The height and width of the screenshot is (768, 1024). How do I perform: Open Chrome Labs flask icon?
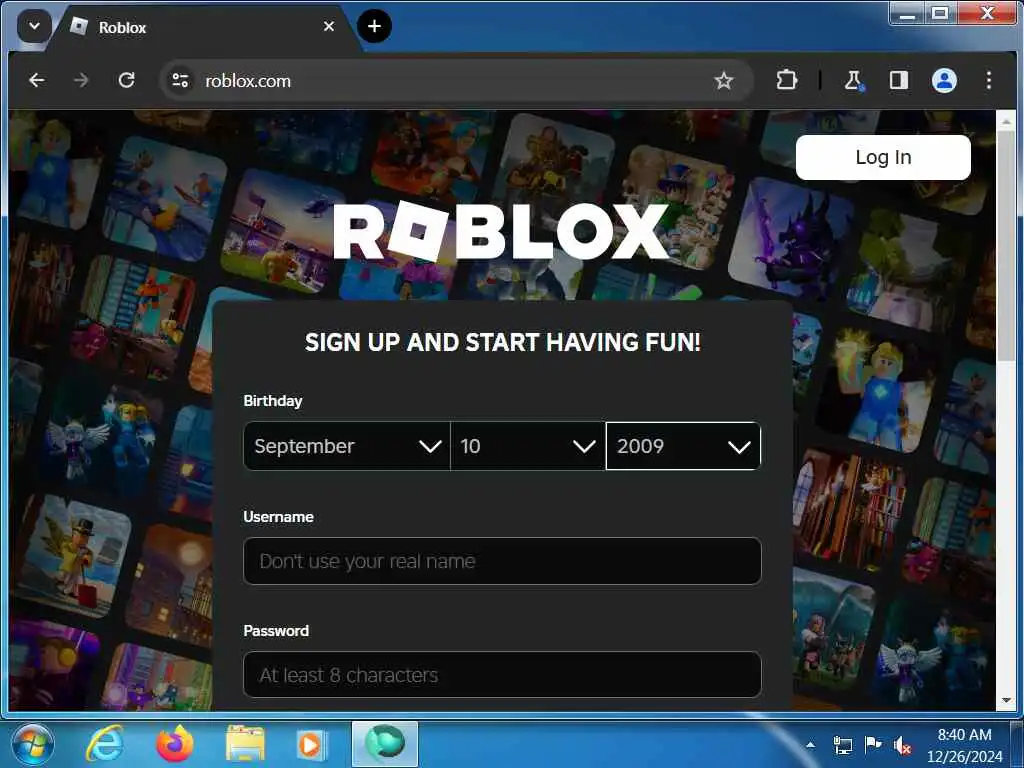(853, 80)
